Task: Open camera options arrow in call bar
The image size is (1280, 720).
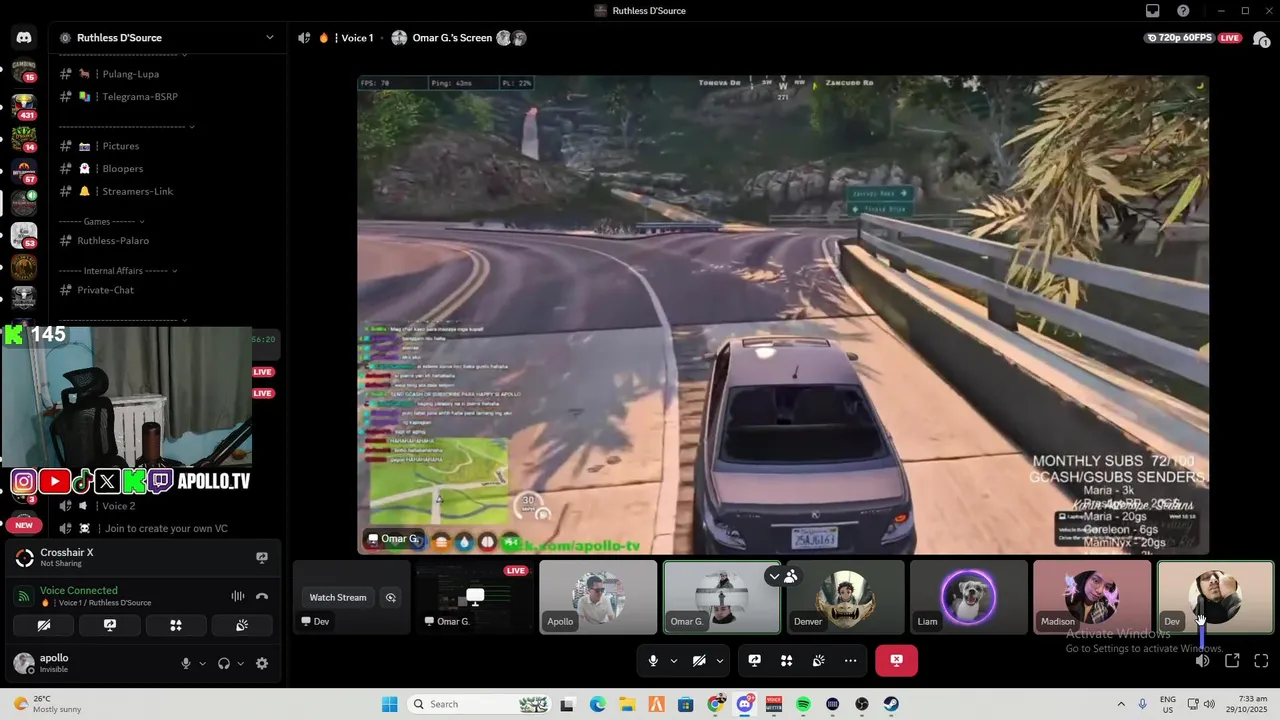Action: coord(719,660)
